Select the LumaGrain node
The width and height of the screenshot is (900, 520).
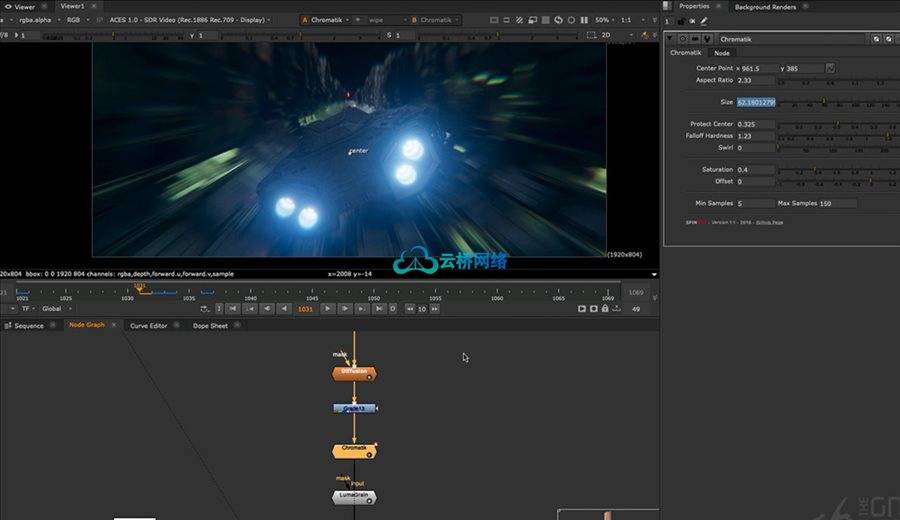(354, 496)
